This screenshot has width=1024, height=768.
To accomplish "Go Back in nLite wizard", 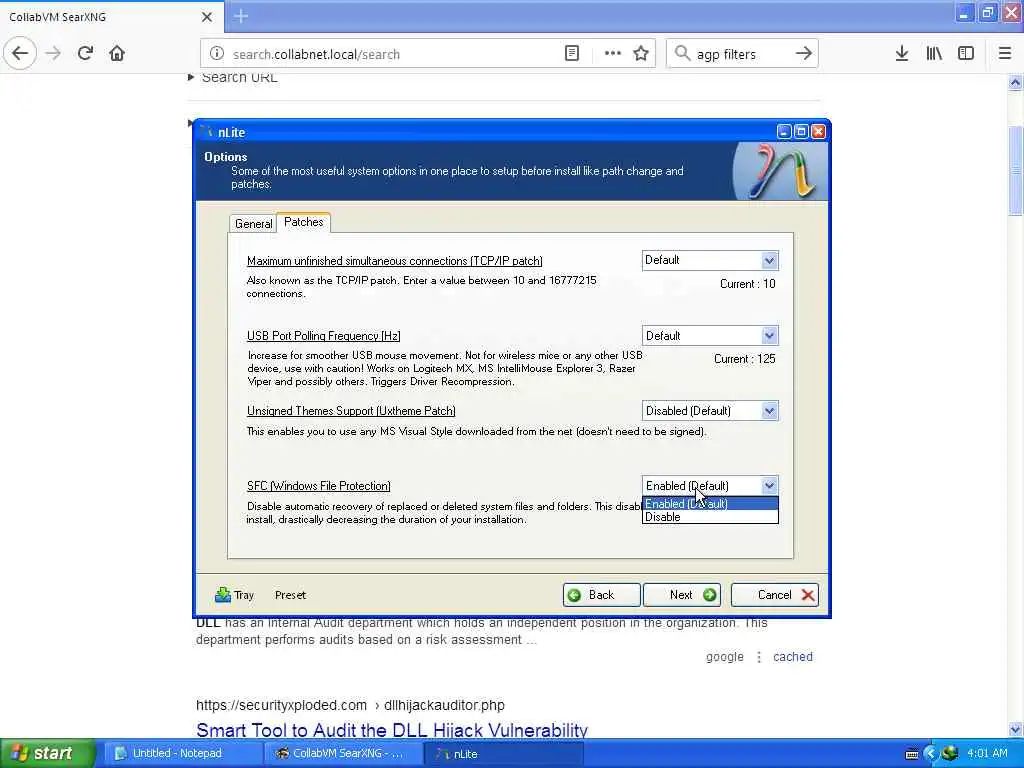I will [601, 595].
